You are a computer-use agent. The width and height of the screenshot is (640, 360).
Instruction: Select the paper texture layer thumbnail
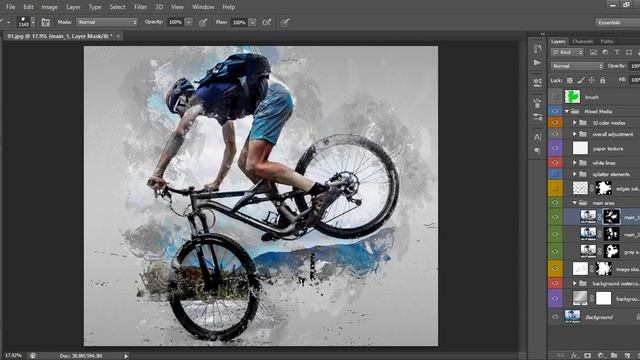point(580,148)
